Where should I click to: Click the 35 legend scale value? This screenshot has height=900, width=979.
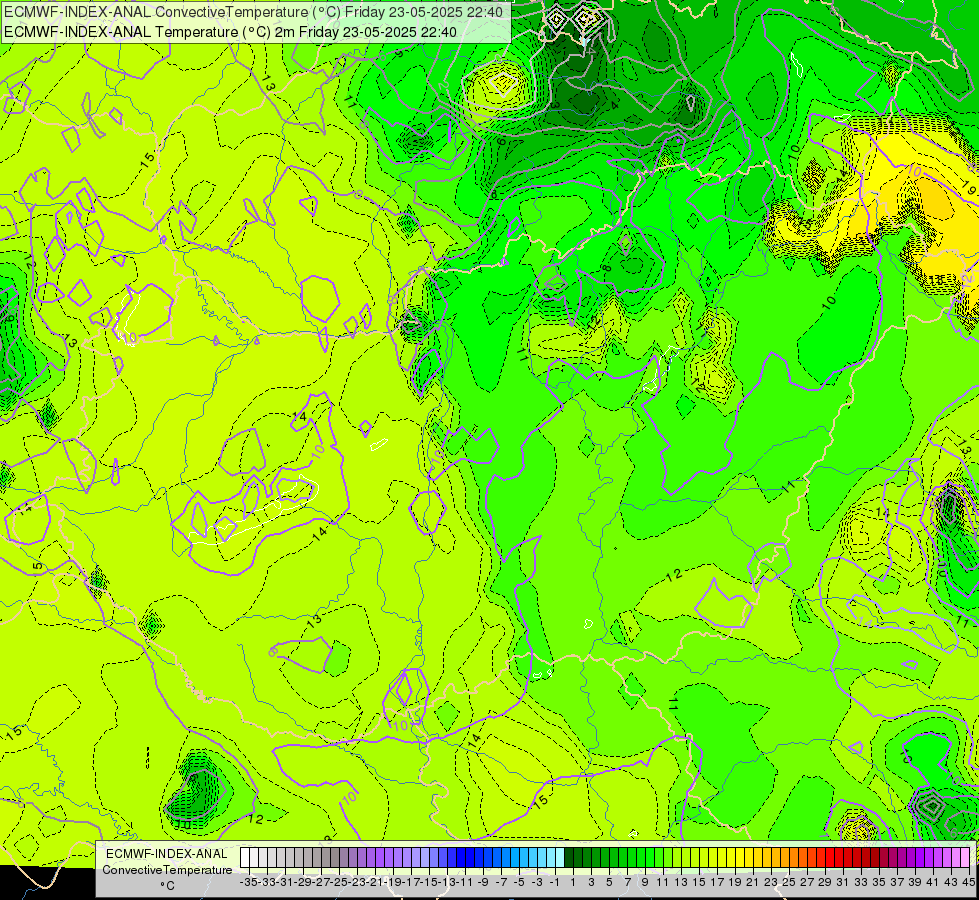[x=879, y=882]
